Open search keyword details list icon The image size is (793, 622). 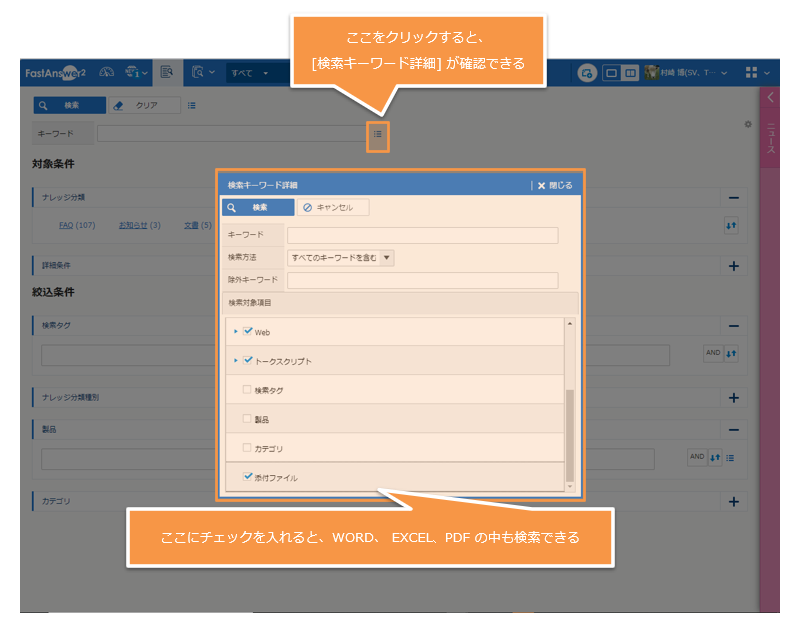[x=377, y=133]
